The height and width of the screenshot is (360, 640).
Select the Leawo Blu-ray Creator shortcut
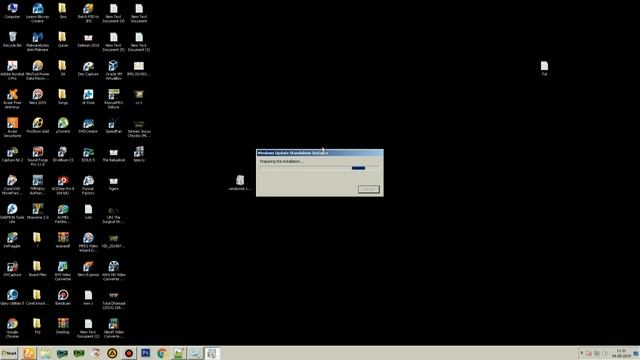(38, 13)
